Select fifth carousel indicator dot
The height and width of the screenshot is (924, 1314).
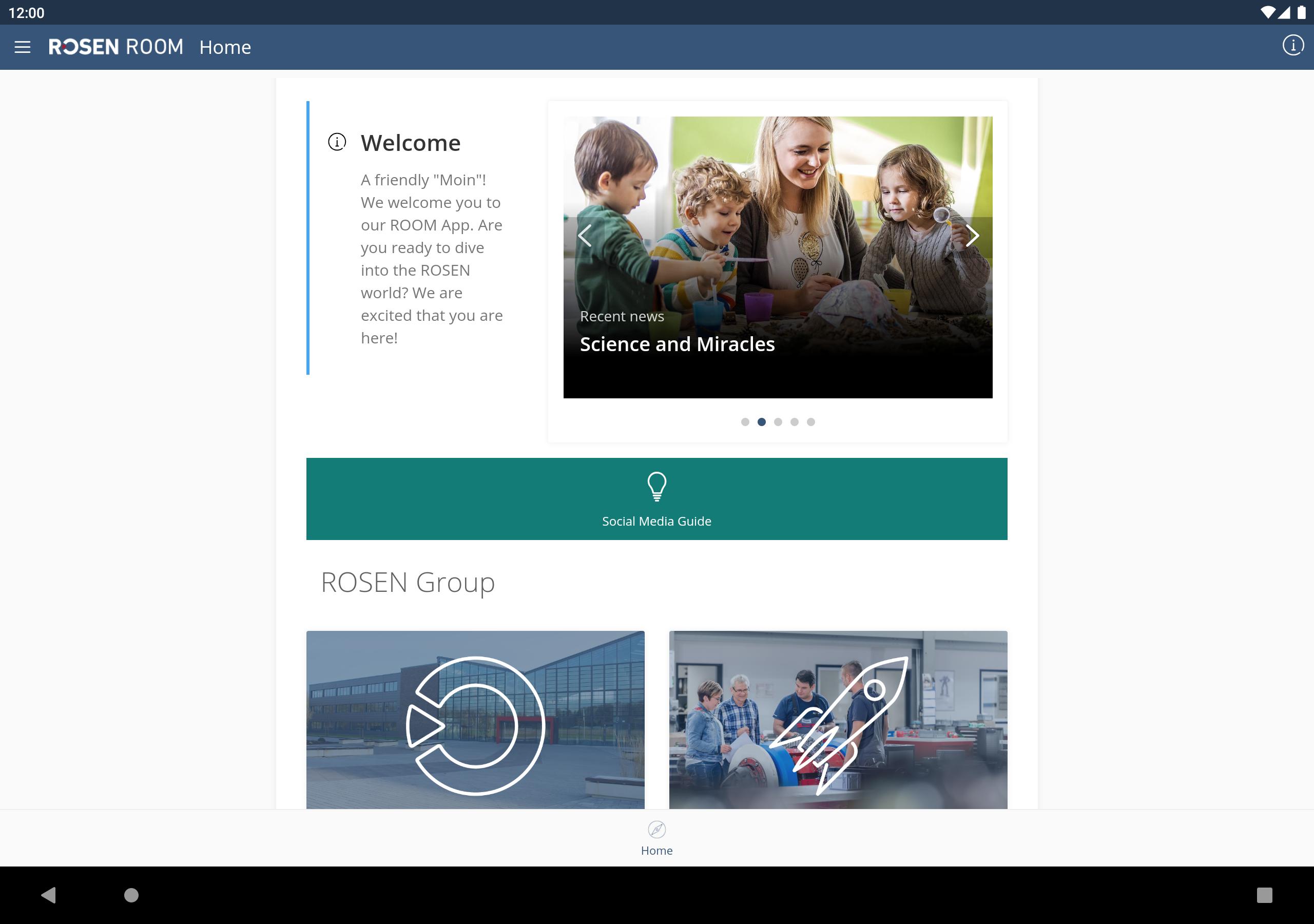tap(811, 422)
